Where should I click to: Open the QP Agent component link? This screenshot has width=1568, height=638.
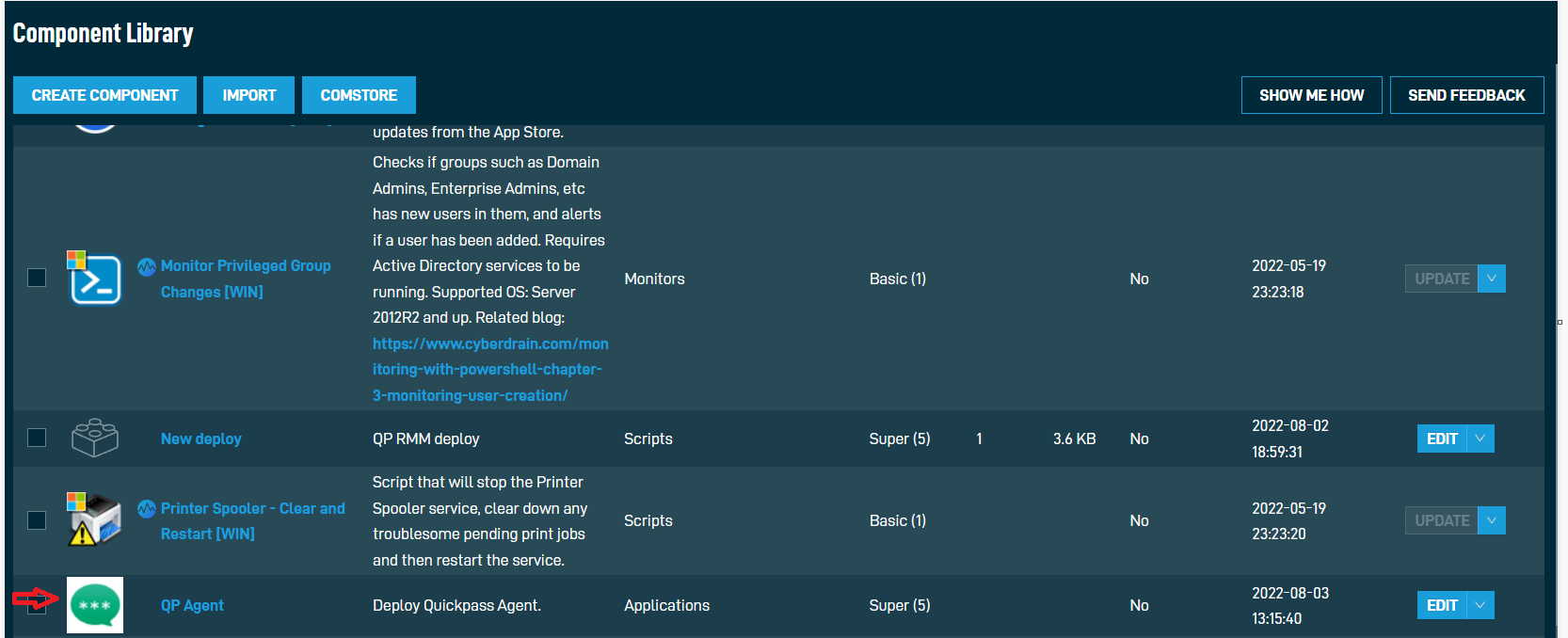pyautogui.click(x=192, y=605)
